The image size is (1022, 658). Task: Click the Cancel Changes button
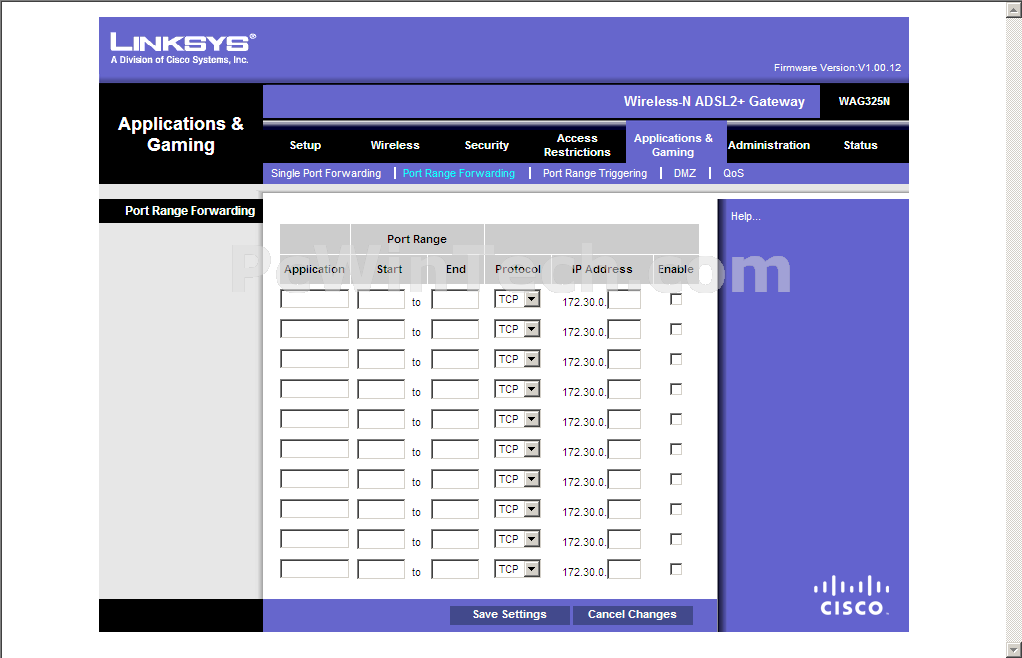click(632, 614)
